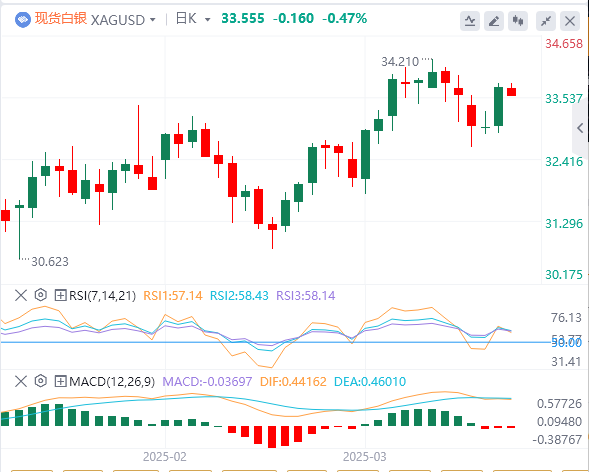
Task: Open the 日K timeframe dropdown arrow
Action: 207,20
